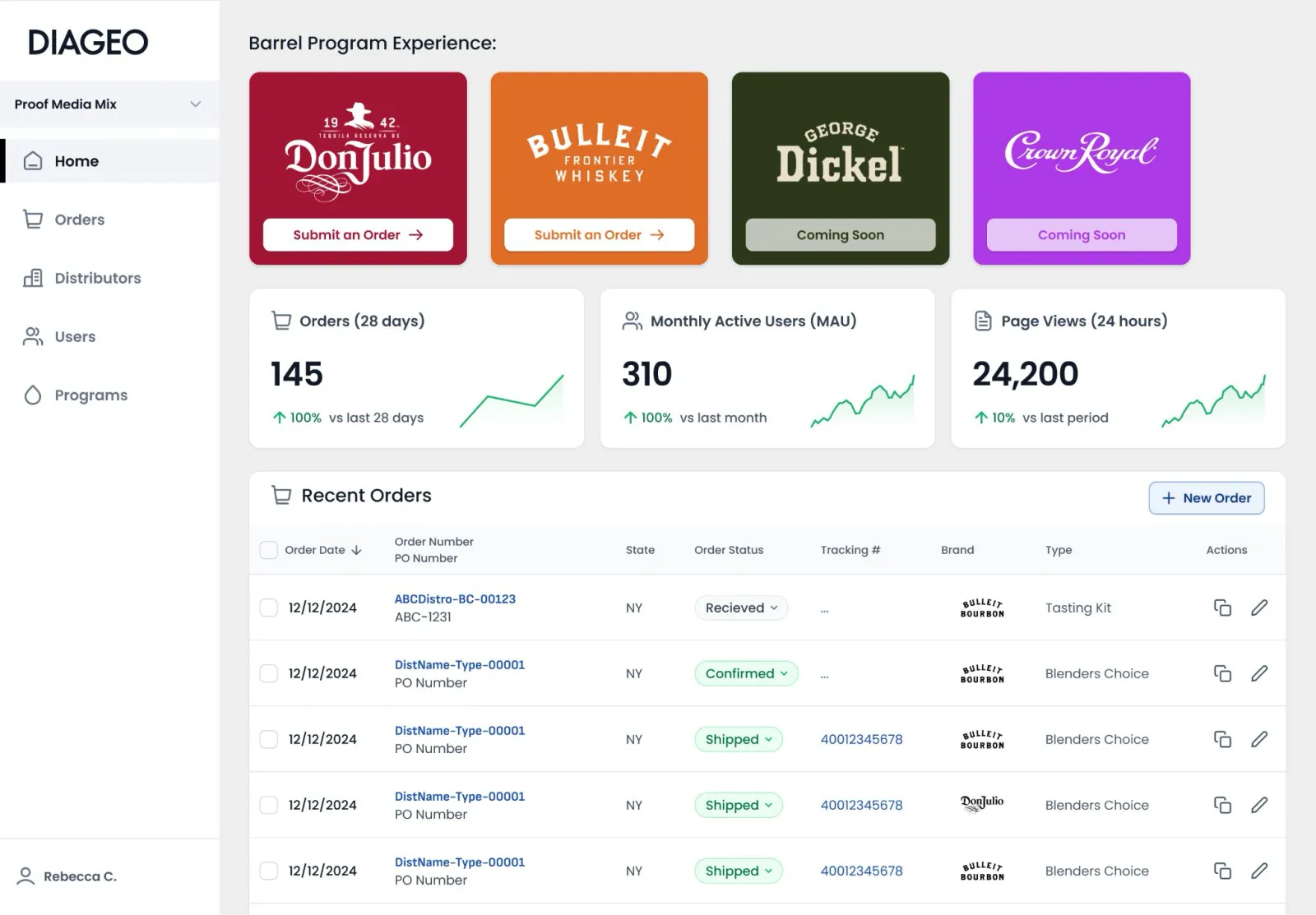
Task: Click the document icon beside Page Views
Action: [x=983, y=321]
